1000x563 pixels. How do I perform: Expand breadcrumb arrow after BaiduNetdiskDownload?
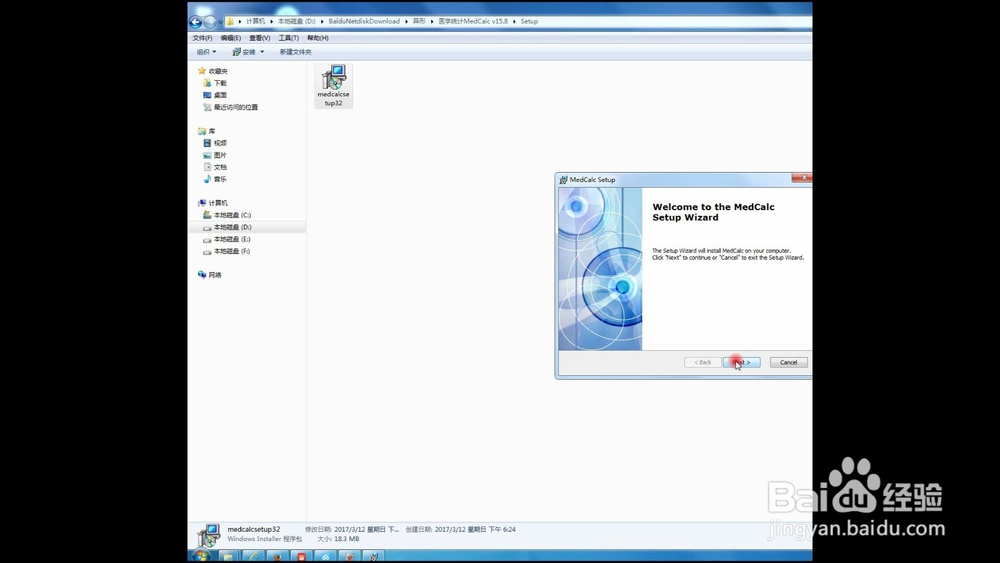pyautogui.click(x=406, y=22)
